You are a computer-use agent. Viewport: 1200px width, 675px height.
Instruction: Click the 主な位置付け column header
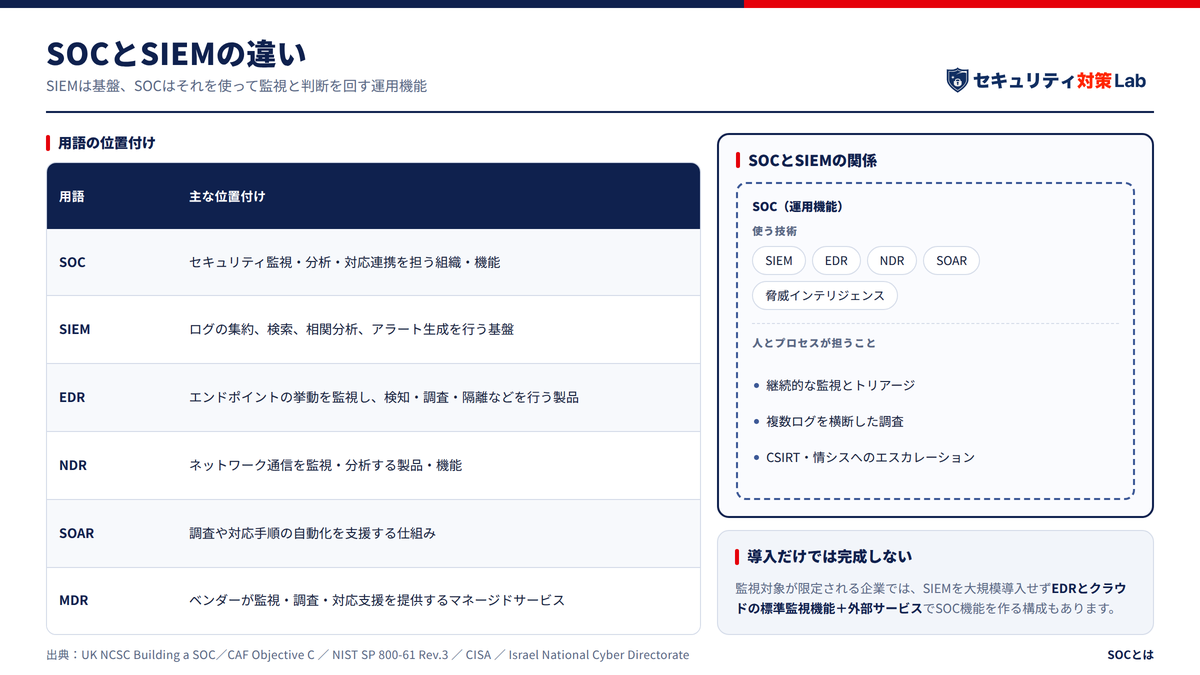[227, 197]
